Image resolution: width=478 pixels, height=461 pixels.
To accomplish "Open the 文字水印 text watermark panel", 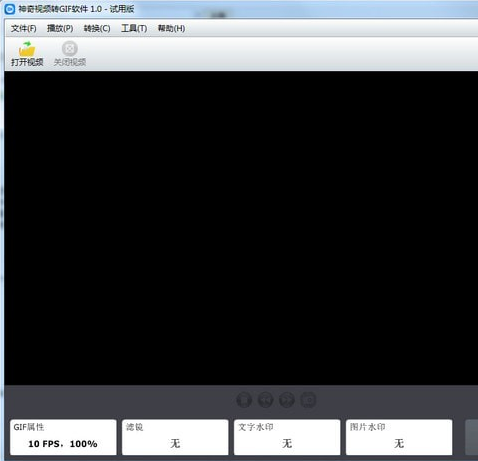I will tap(287, 437).
